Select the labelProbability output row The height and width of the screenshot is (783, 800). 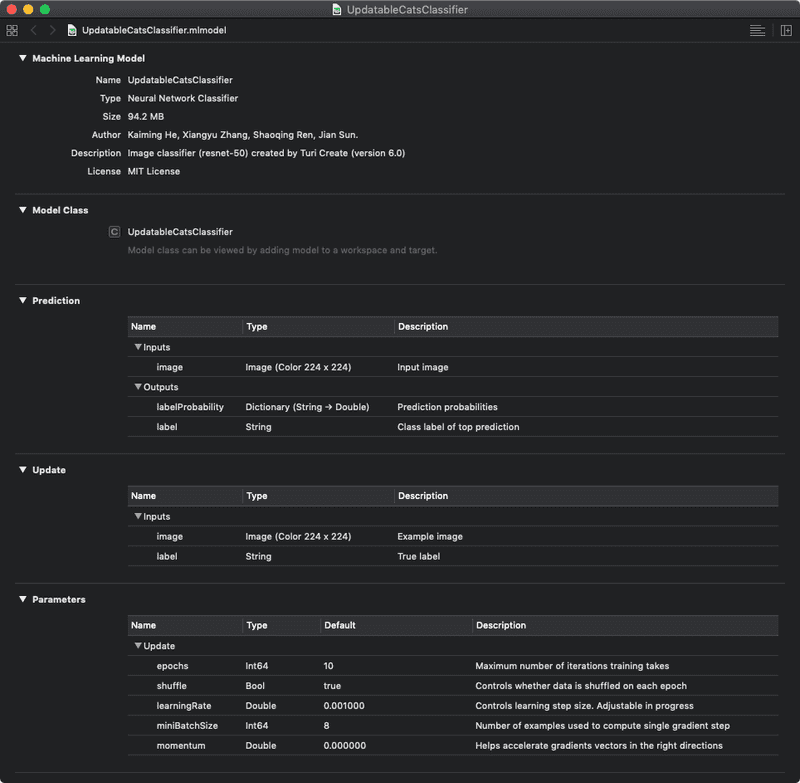[x=453, y=407]
